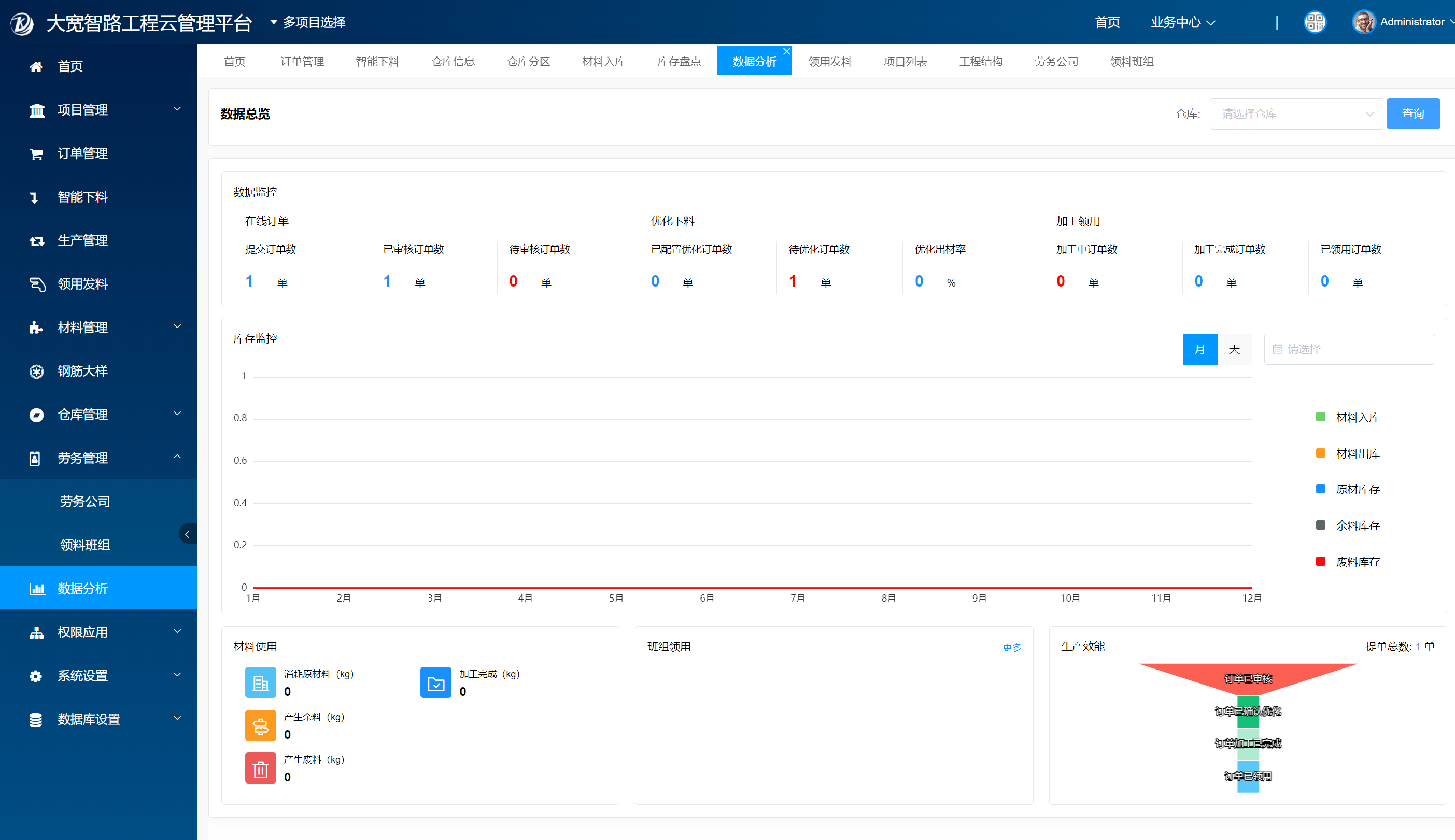
Task: Click the 项目管理 building icon
Action: tap(36, 110)
